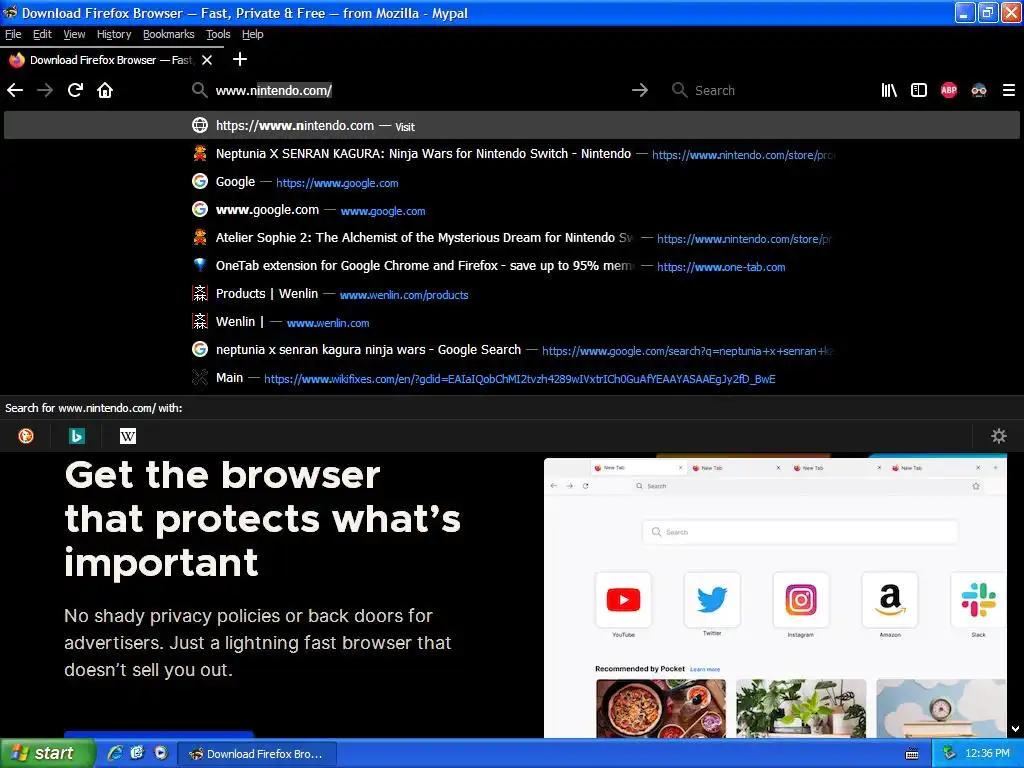Launch Windows Media Player quick launch

pyautogui.click(x=160, y=753)
